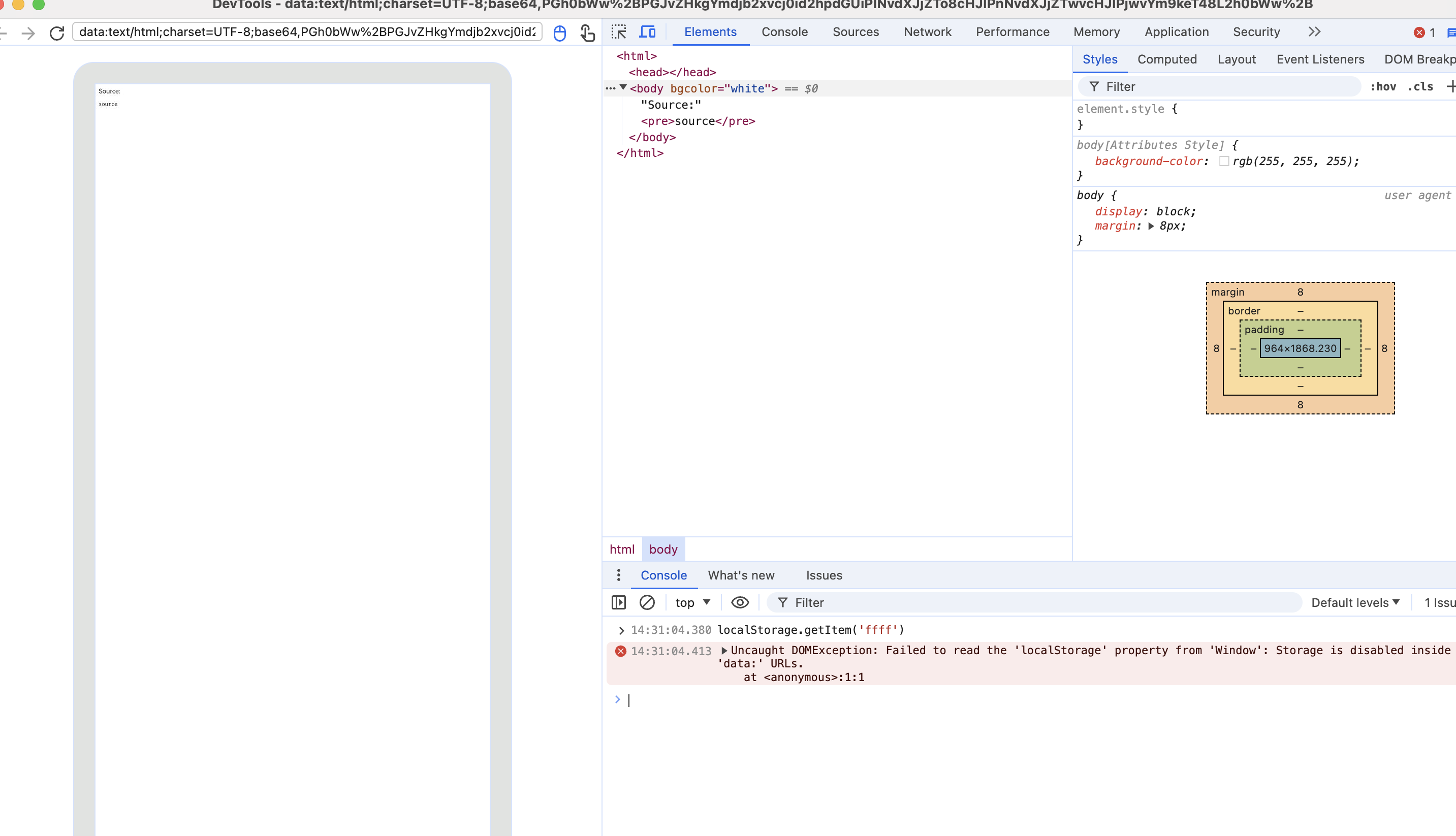Select the drawer Console tab

coord(663,575)
